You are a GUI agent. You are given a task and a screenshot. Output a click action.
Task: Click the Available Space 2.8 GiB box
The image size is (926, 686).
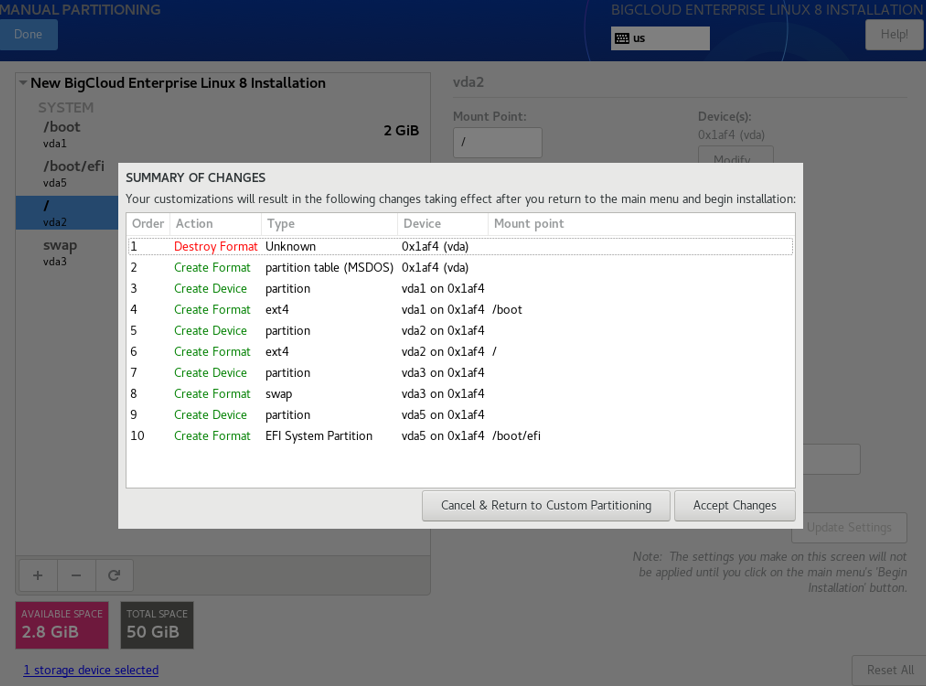pyautogui.click(x=62, y=625)
